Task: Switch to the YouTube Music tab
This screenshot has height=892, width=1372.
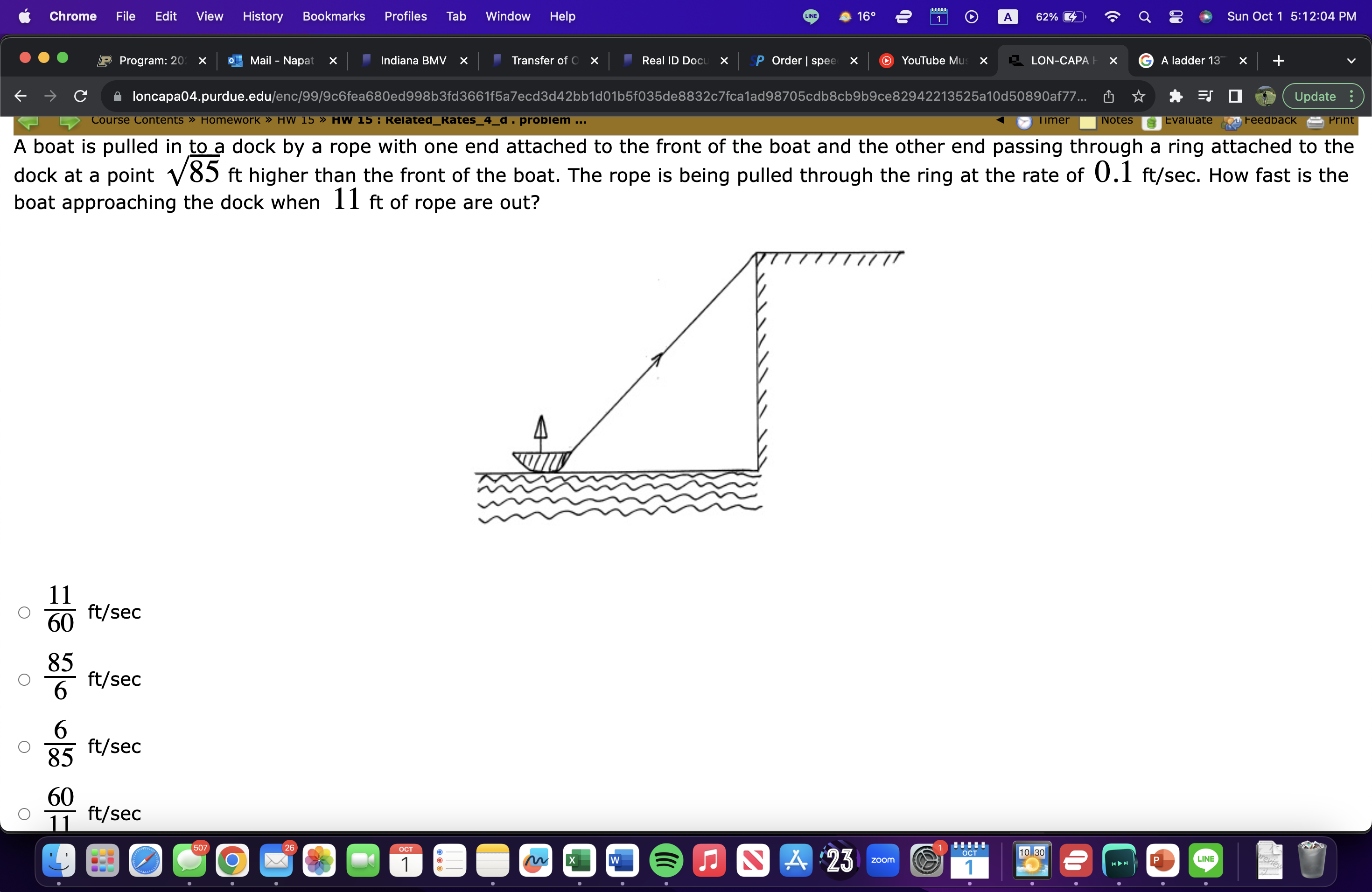Action: (933, 61)
